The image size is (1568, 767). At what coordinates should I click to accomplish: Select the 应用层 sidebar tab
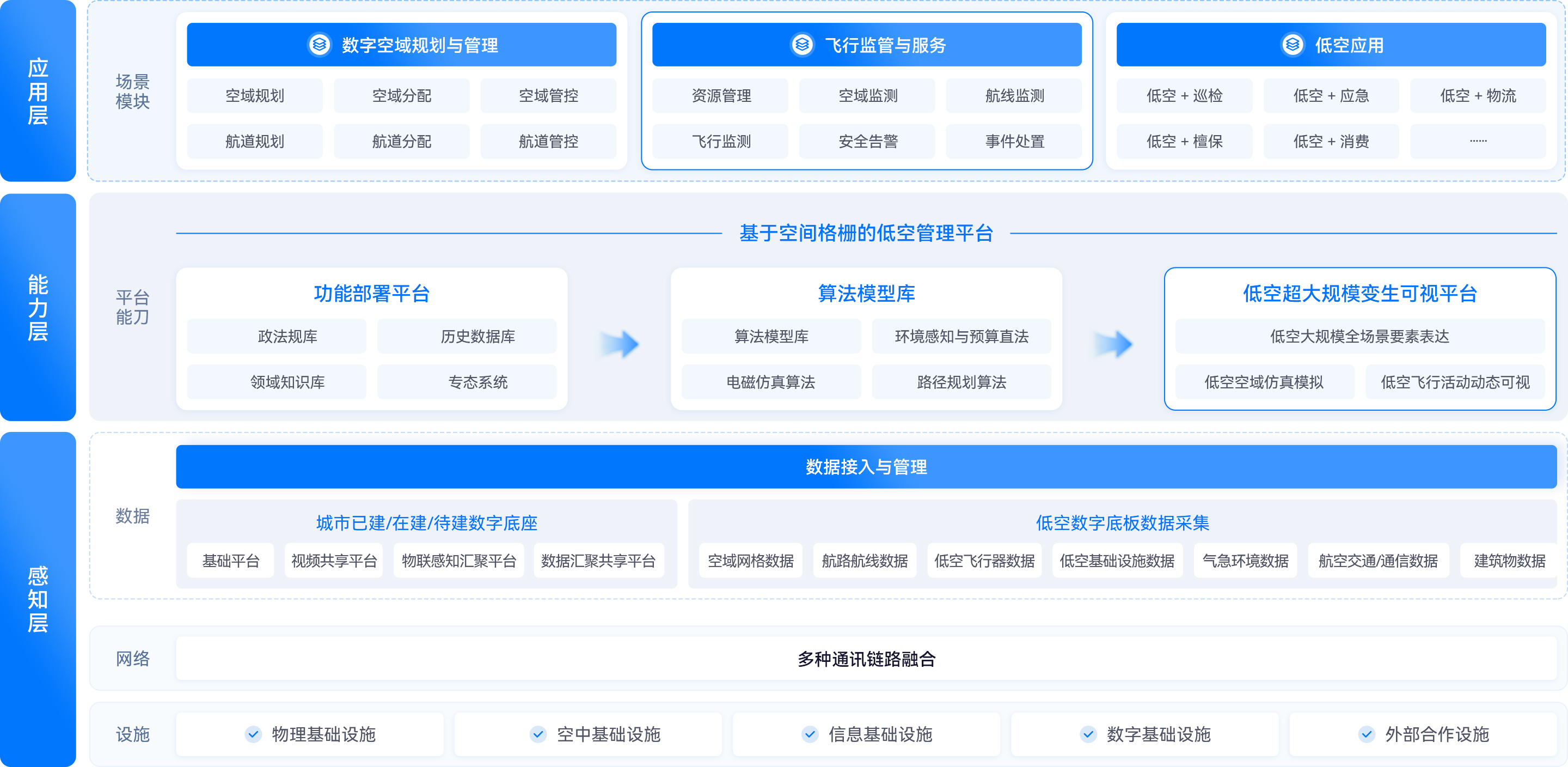pos(38,92)
